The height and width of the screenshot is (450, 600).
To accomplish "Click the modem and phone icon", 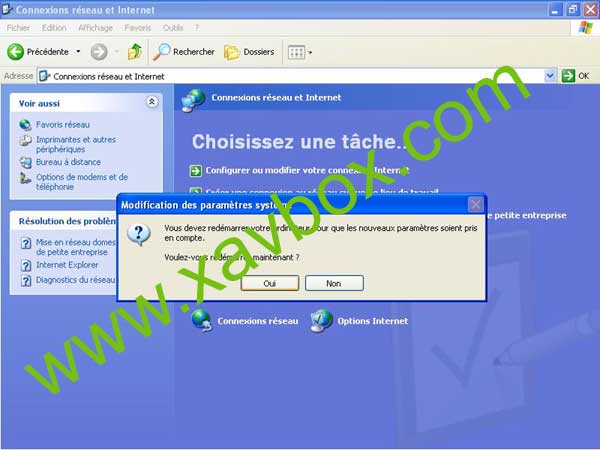I will coord(25,178).
